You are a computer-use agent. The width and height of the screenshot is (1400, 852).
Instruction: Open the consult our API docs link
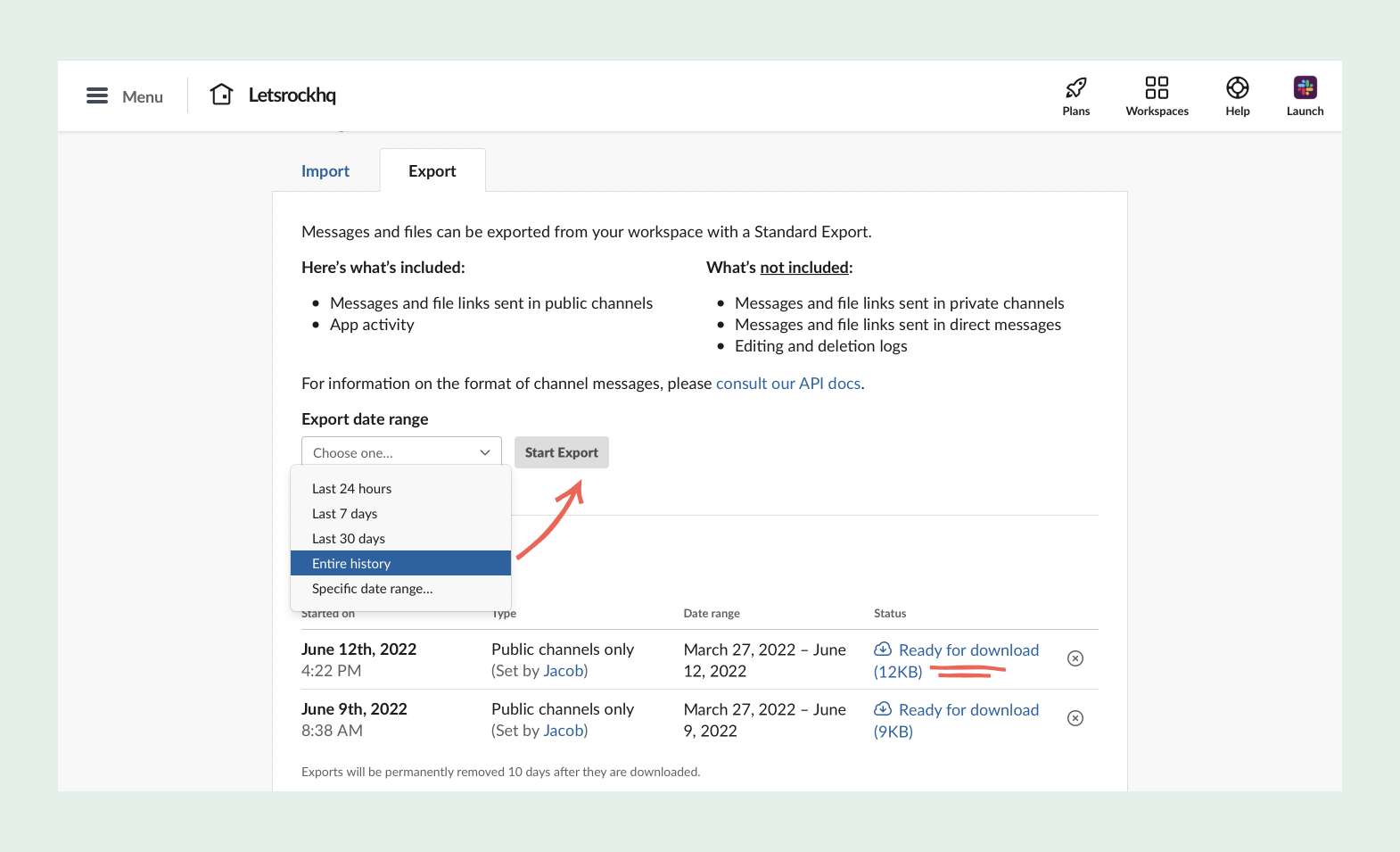pos(788,384)
